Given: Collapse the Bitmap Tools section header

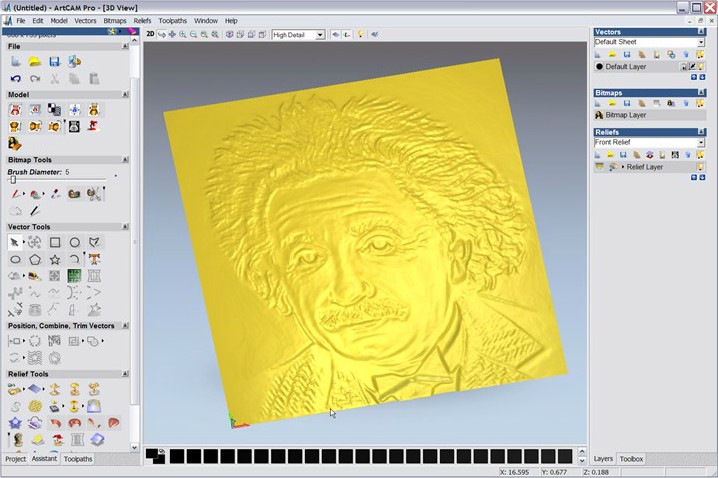Looking at the screenshot, I should coord(125,160).
